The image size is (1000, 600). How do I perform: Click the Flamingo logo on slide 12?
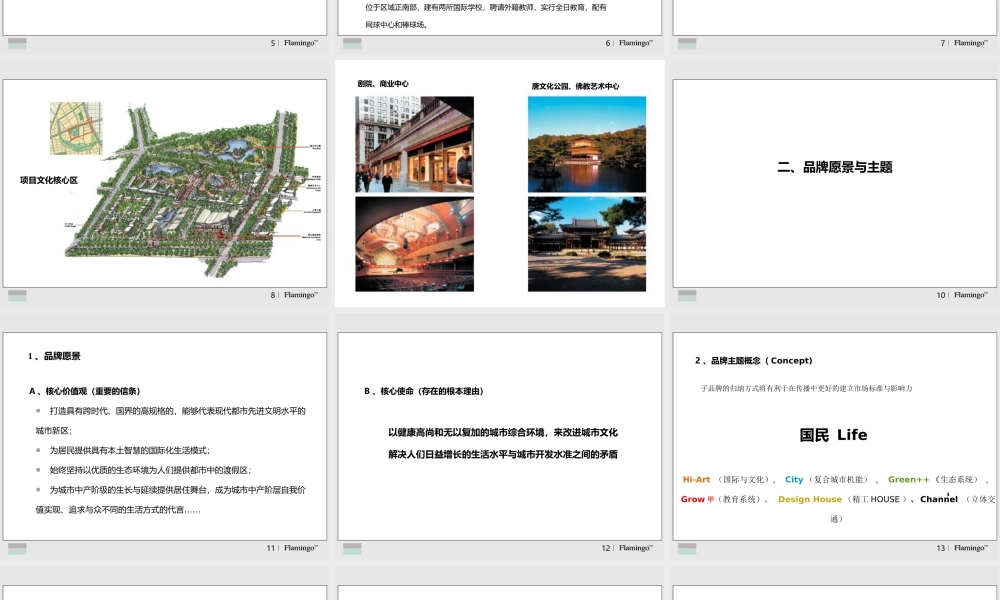pyautogui.click(x=634, y=548)
